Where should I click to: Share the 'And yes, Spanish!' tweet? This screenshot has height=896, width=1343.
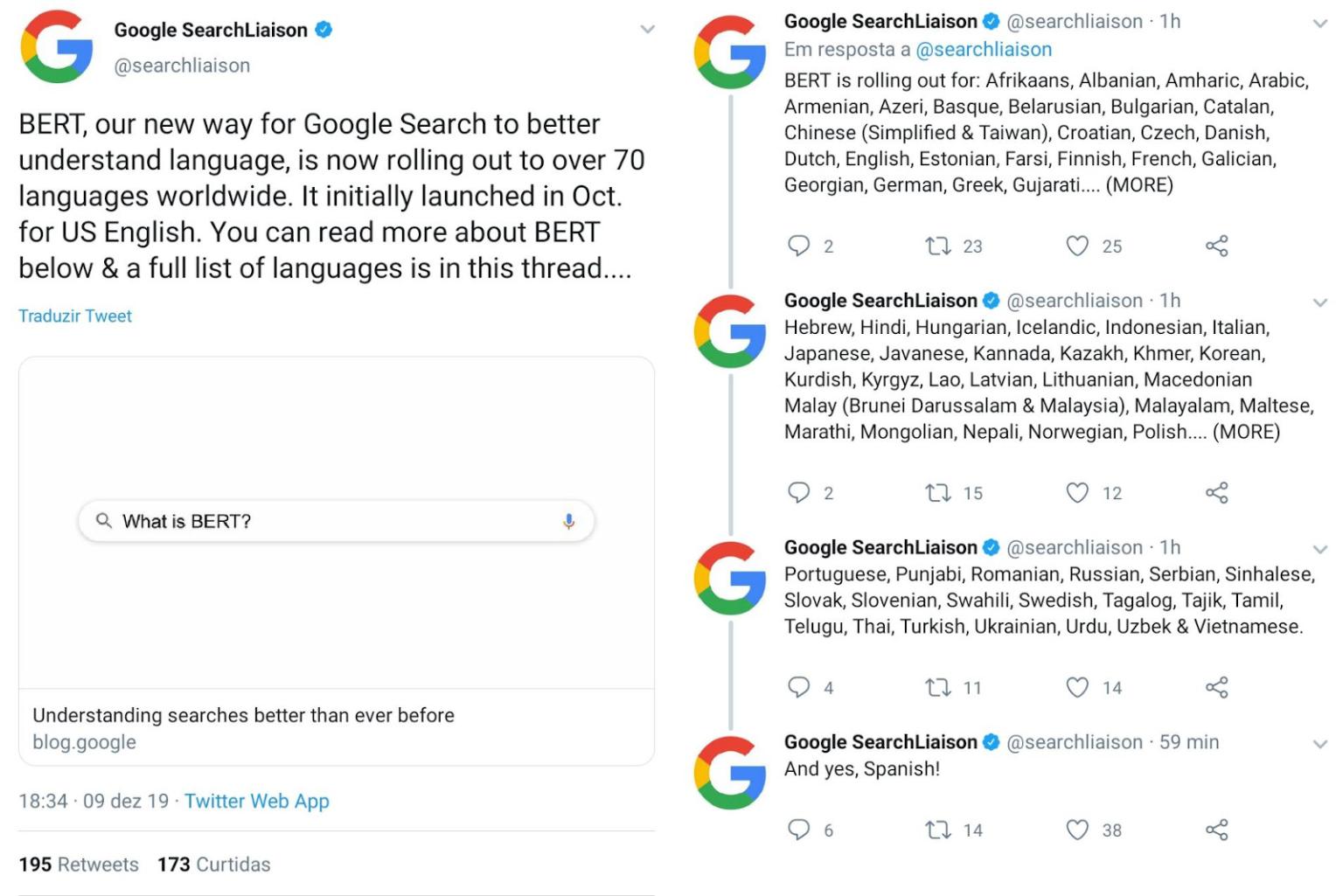pos(1216,830)
